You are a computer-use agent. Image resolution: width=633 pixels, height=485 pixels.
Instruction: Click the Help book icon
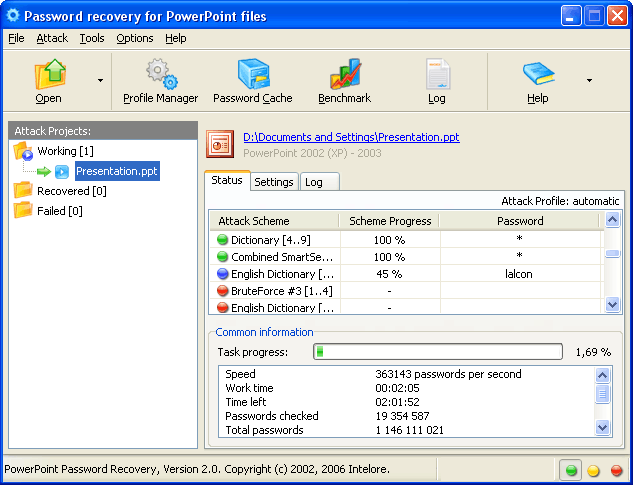point(539,74)
